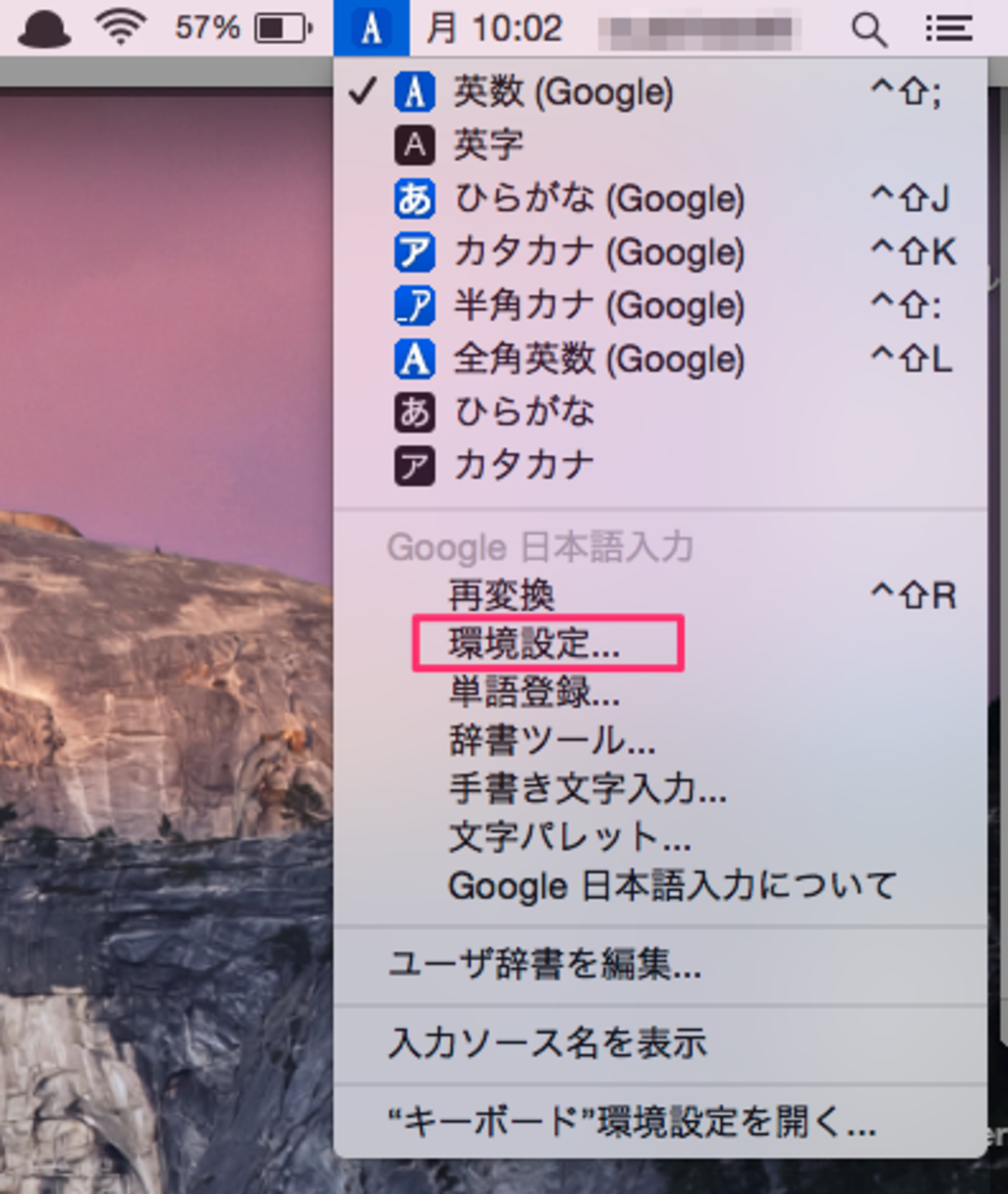Choose ユーザ辞書を編集... menu item

661,965
